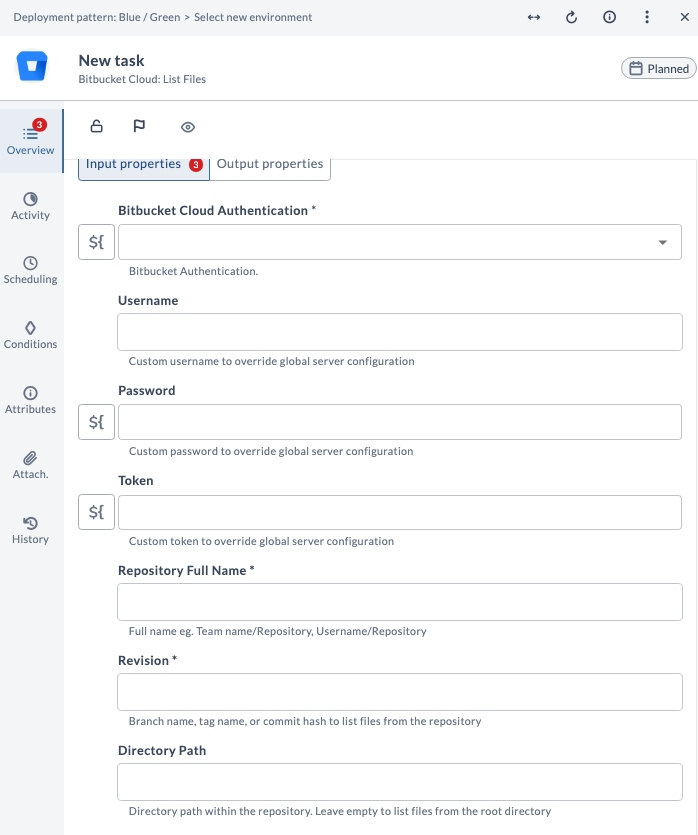The image size is (698, 835).
Task: Click the expand width arrows icon
Action: [534, 18]
